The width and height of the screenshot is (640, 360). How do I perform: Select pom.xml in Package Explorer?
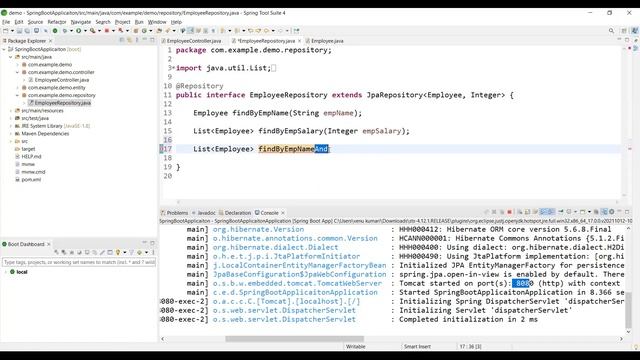coord(31,180)
